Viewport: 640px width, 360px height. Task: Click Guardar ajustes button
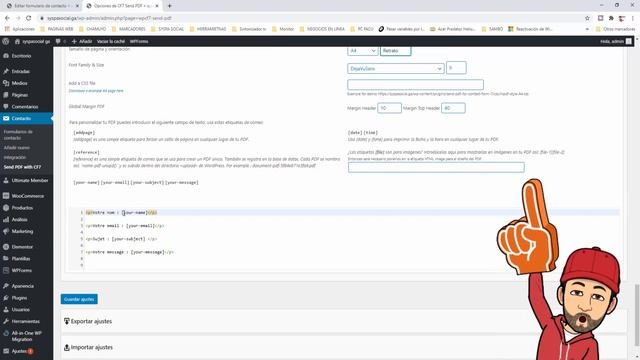coord(79,299)
